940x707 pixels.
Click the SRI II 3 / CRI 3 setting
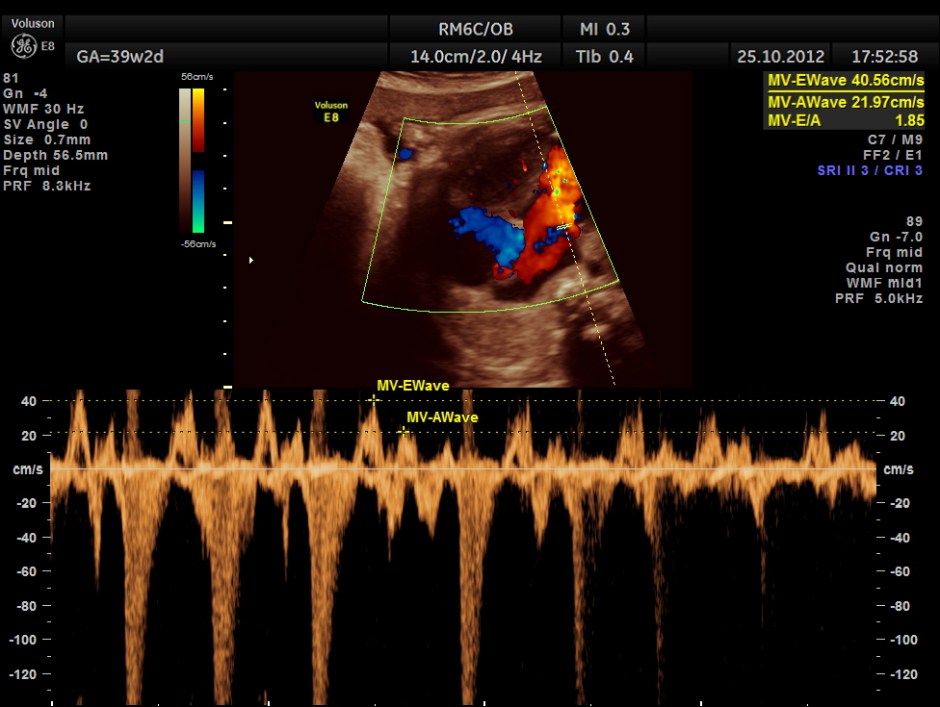869,171
